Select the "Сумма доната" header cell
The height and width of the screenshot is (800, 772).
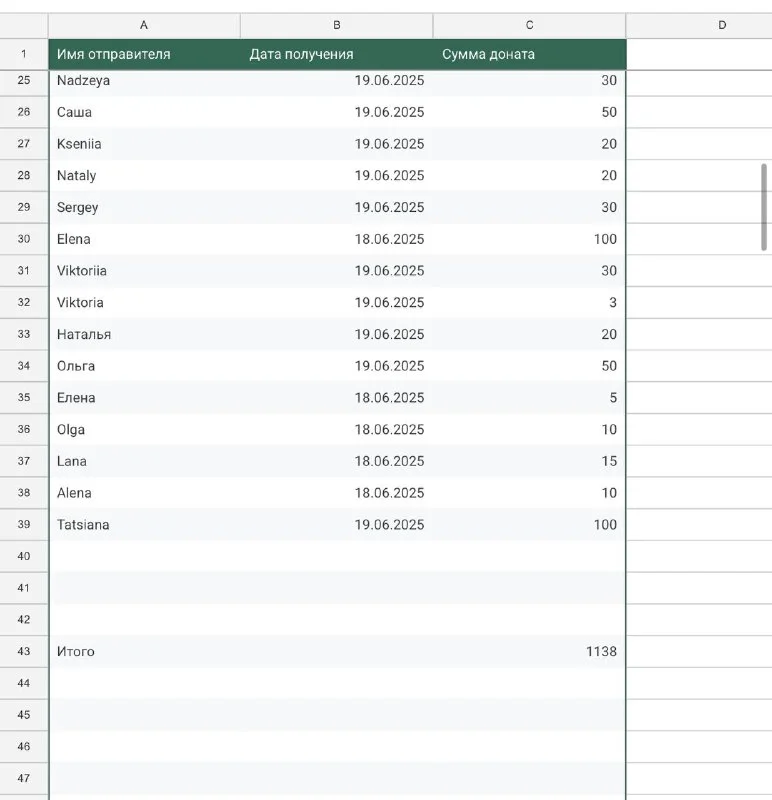[x=529, y=54]
